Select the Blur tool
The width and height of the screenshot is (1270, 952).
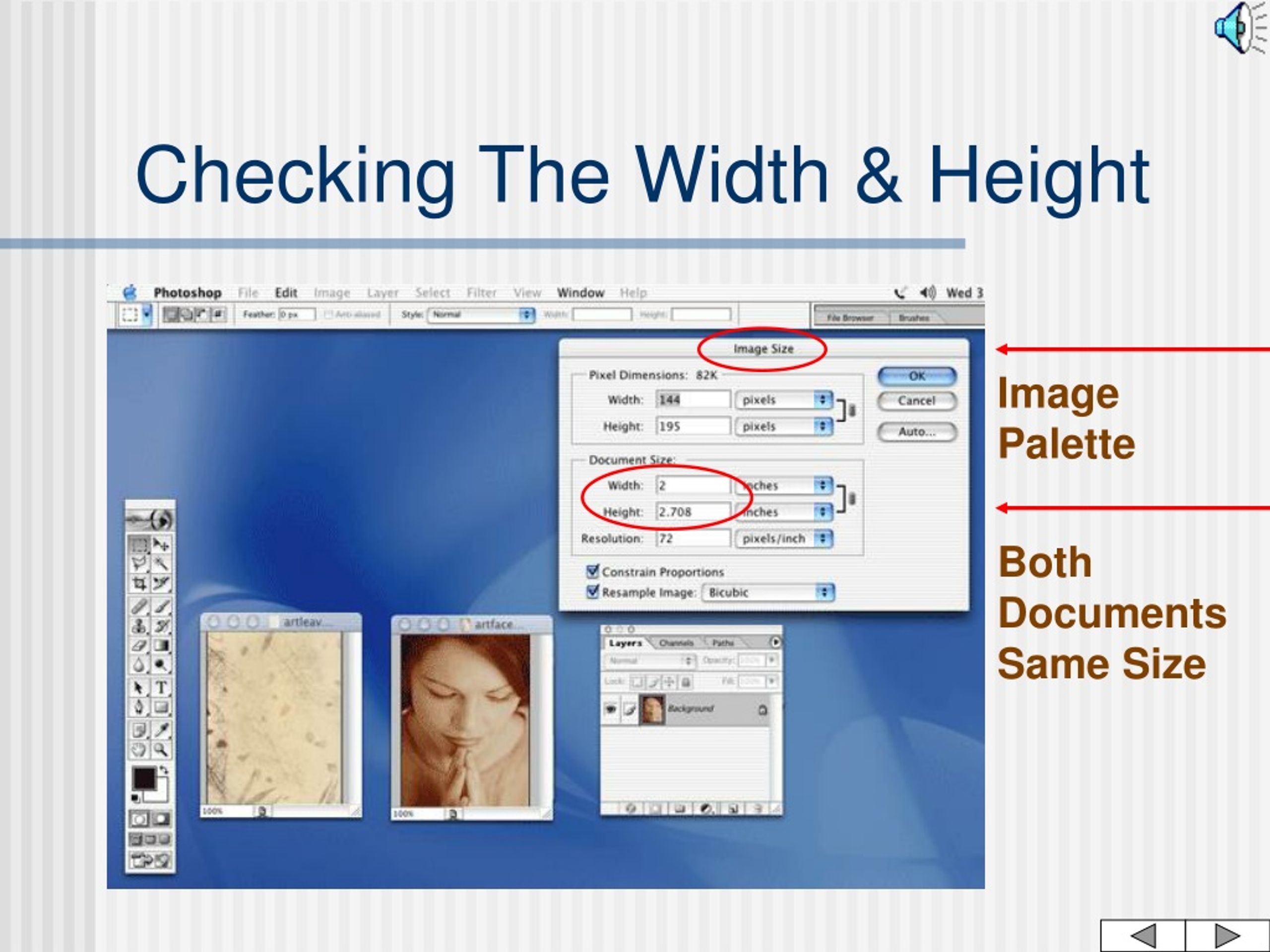click(139, 665)
